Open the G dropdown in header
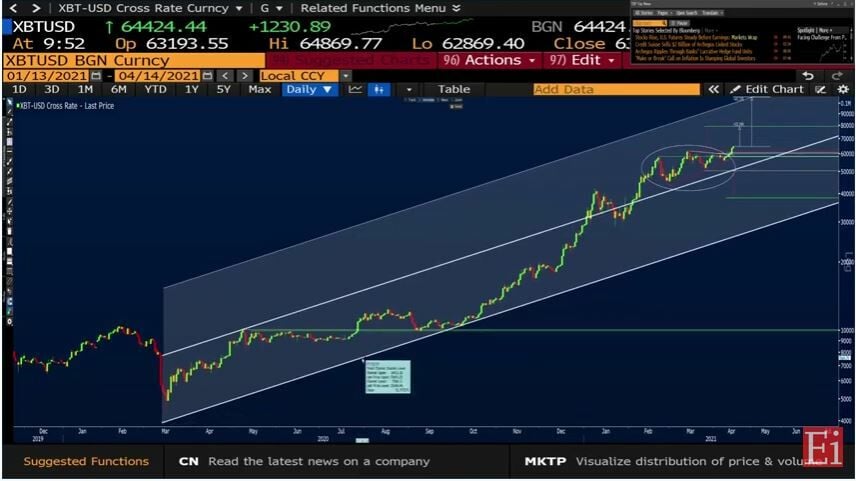 (x=271, y=9)
